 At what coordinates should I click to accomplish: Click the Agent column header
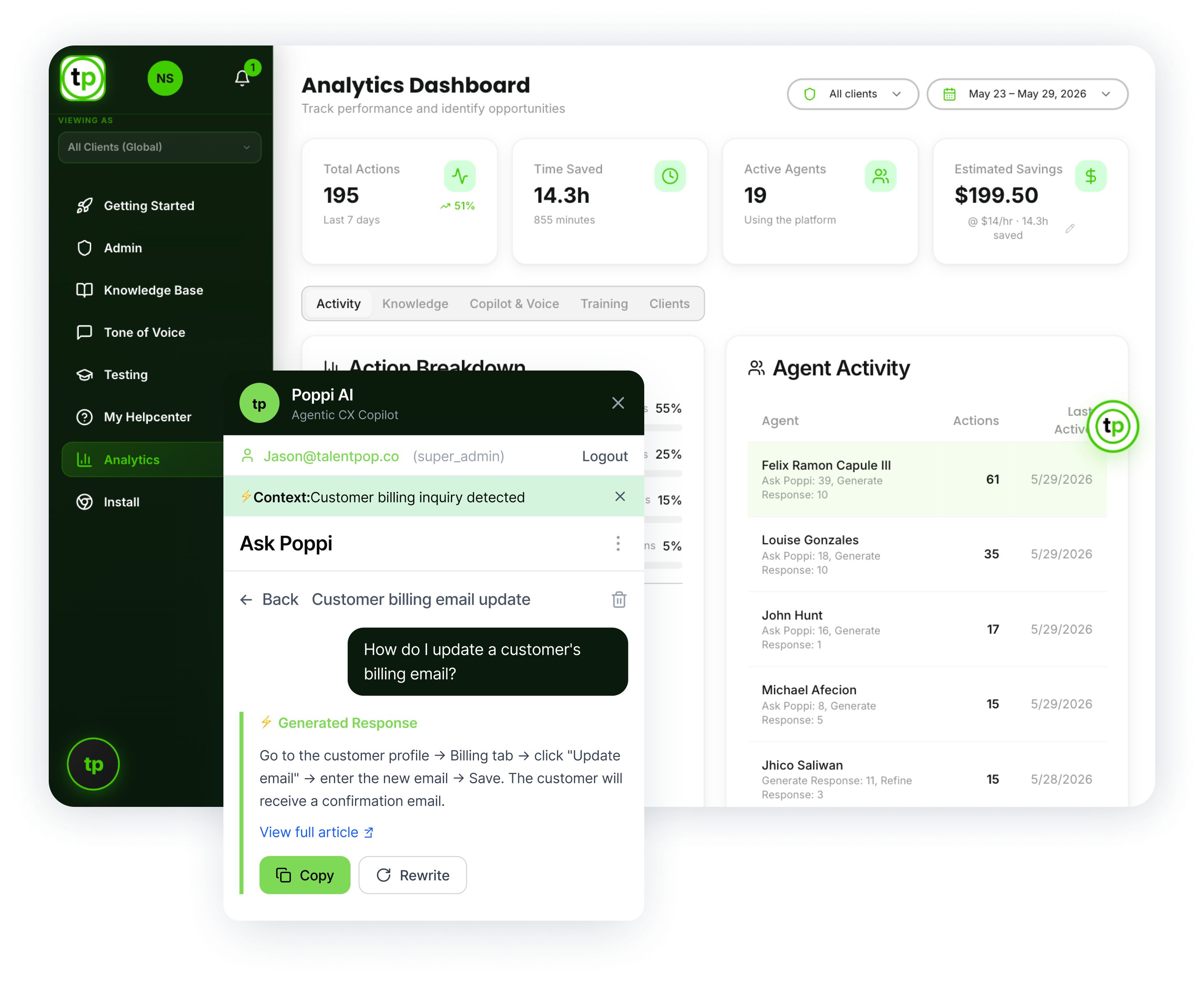click(x=780, y=420)
